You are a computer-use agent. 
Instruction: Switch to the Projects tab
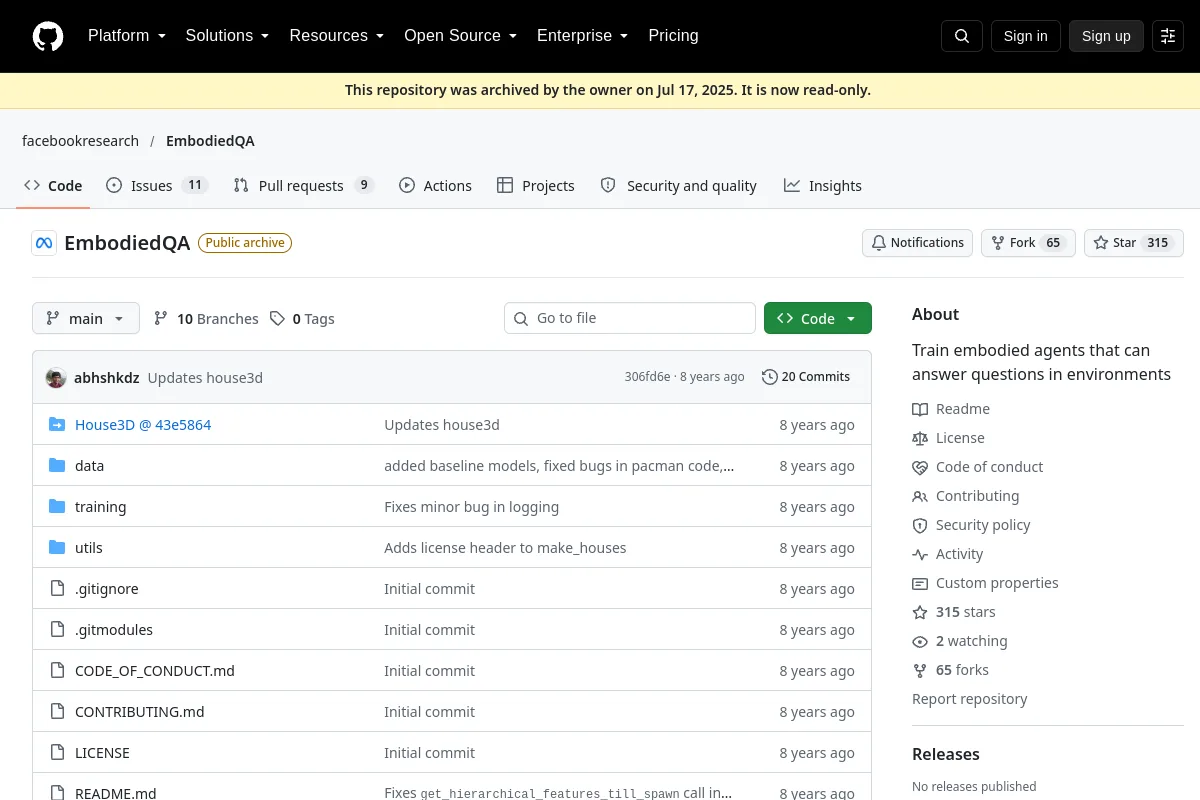(535, 186)
